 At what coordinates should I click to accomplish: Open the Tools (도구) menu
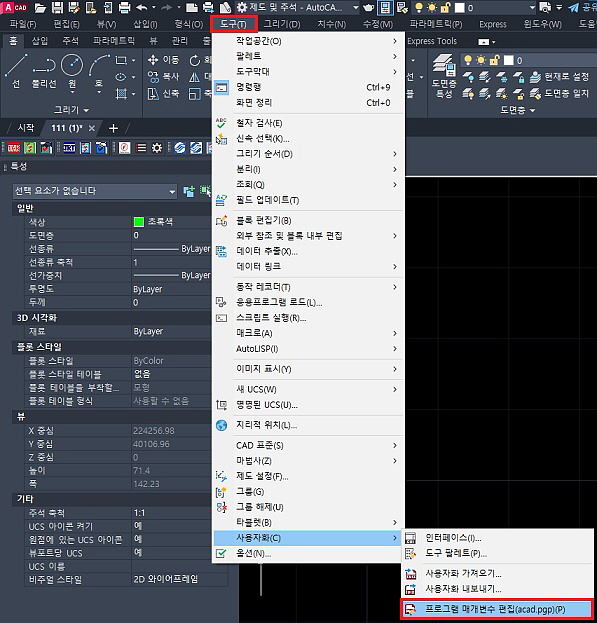coord(234,24)
